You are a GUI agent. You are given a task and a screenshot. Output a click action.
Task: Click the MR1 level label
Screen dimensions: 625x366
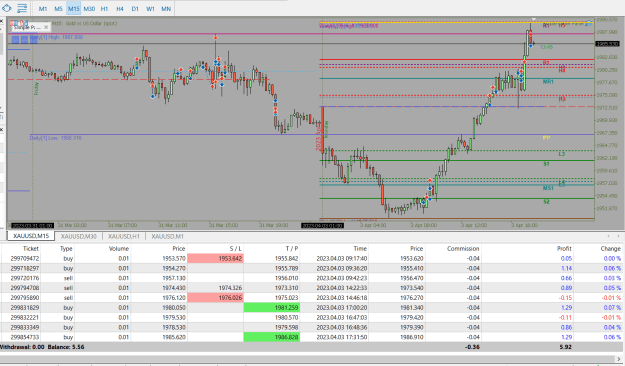tap(548, 81)
